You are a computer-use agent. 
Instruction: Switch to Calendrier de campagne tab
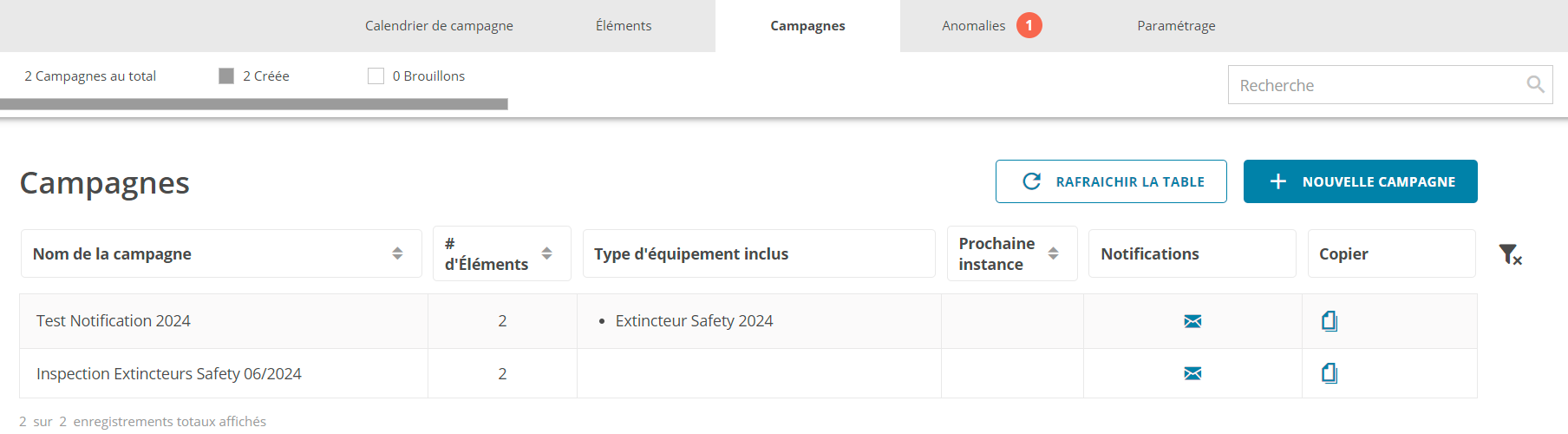coord(439,26)
